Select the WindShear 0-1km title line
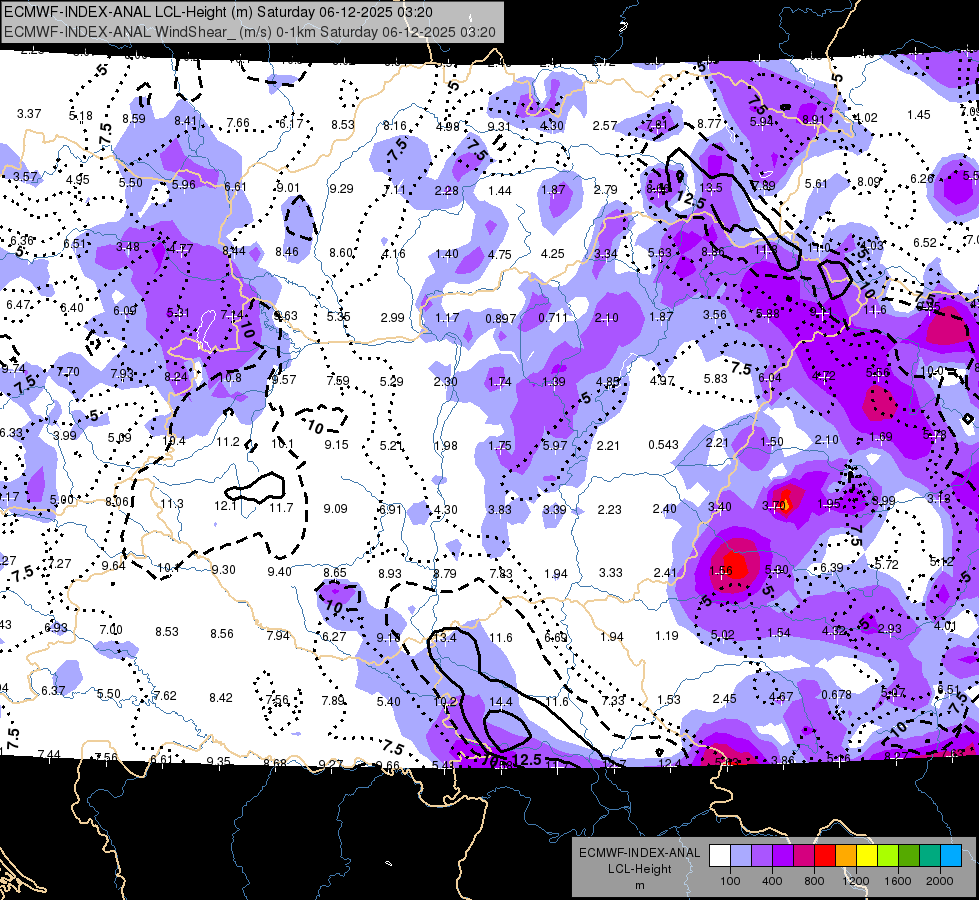979x900 pixels. tap(250, 32)
